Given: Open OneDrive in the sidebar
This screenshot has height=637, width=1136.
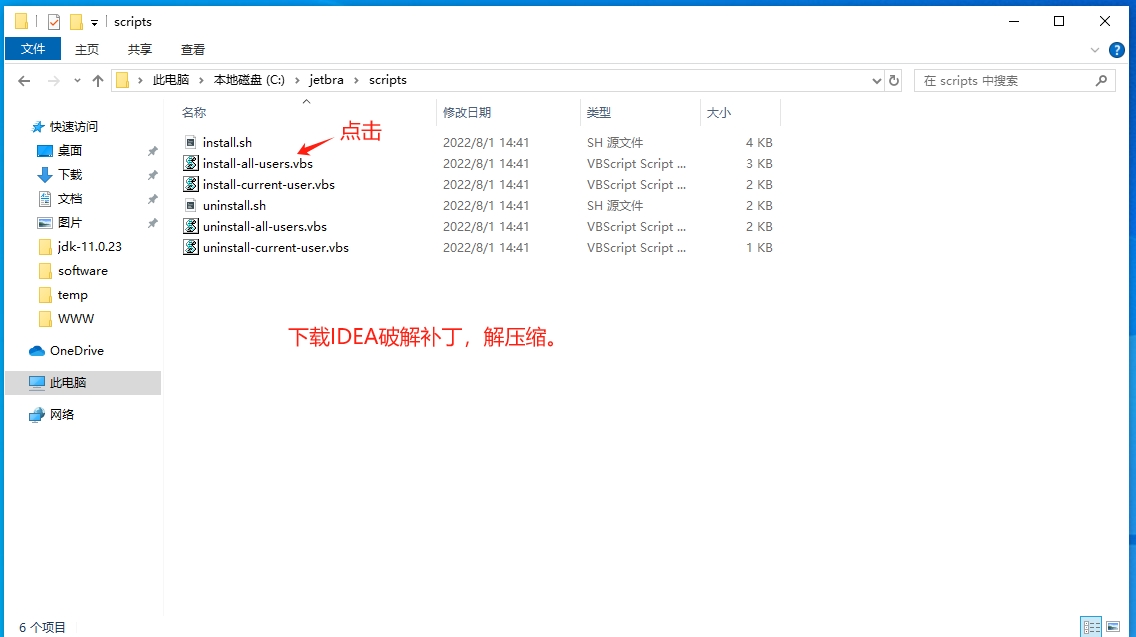Looking at the screenshot, I should 76,351.
